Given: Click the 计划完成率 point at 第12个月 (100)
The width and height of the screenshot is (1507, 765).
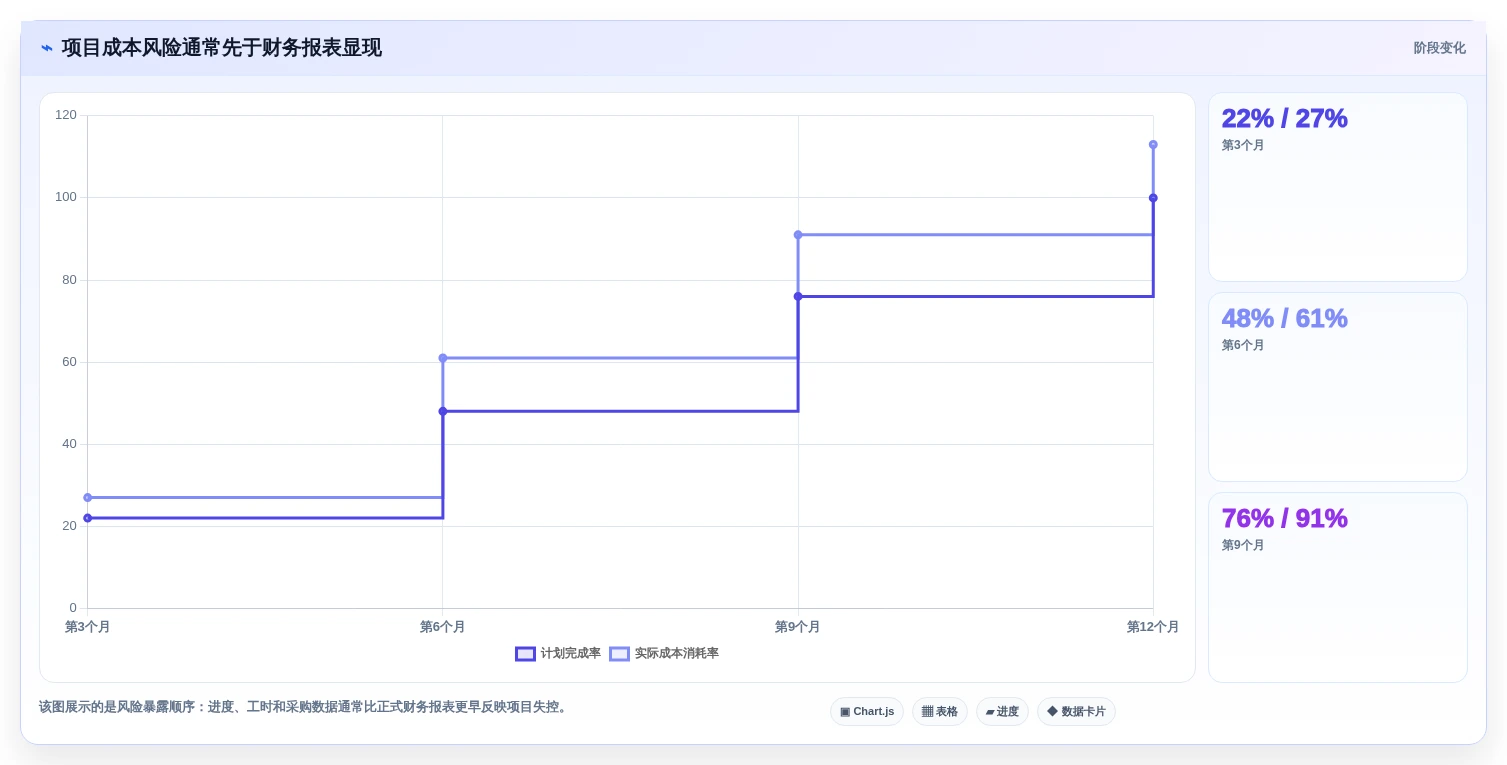Looking at the screenshot, I should (1153, 198).
